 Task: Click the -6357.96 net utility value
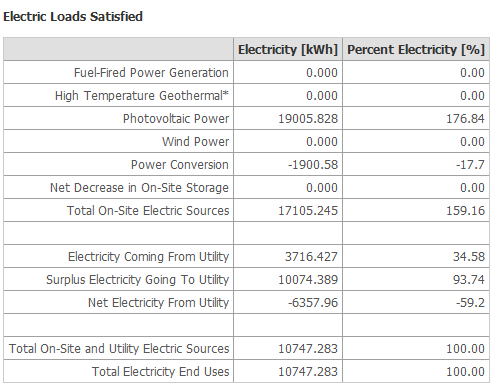pyautogui.click(x=313, y=302)
